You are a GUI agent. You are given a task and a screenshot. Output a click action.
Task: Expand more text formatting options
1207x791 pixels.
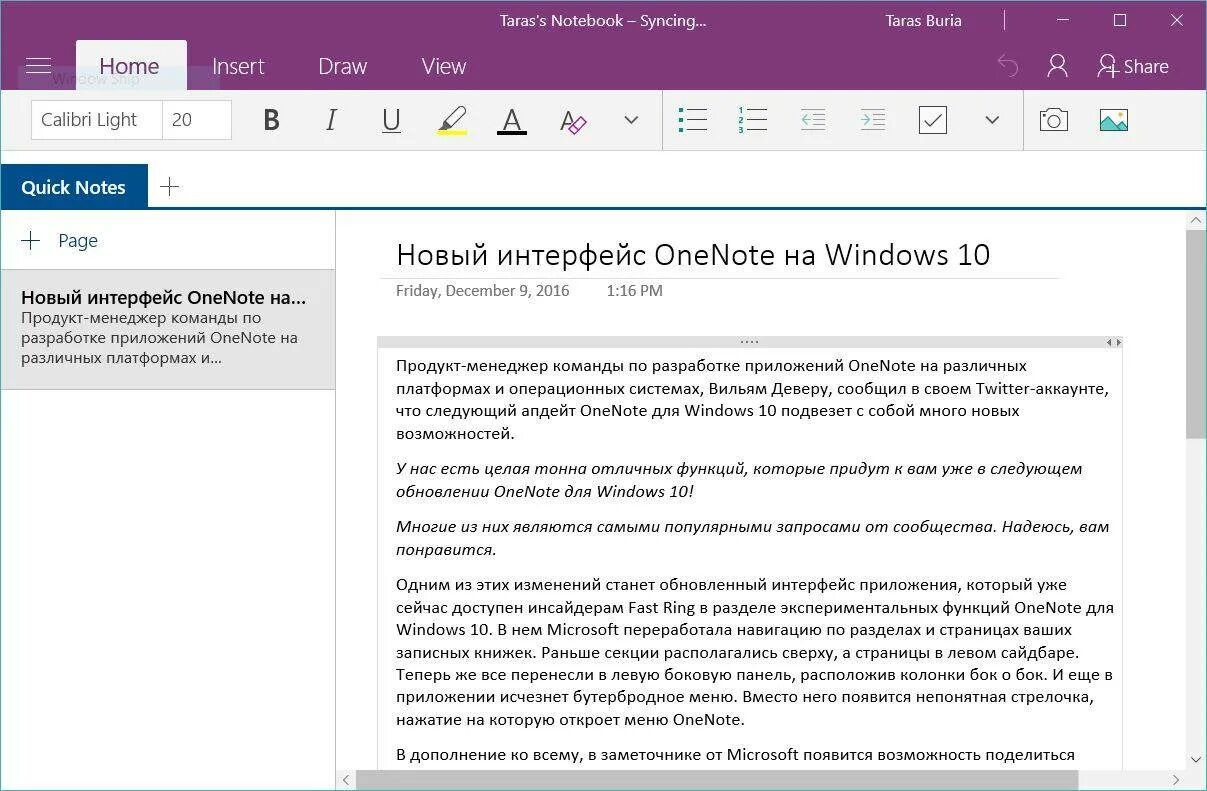pos(631,120)
